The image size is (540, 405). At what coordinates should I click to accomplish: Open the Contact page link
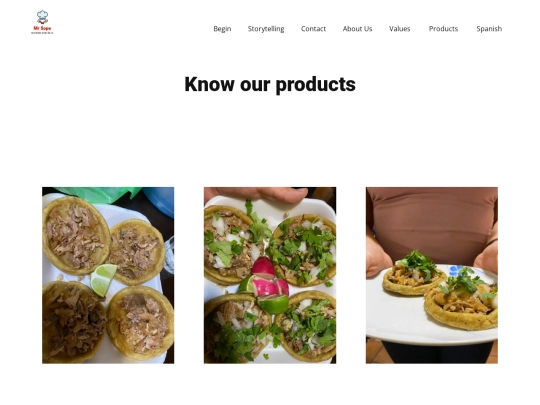click(x=313, y=29)
